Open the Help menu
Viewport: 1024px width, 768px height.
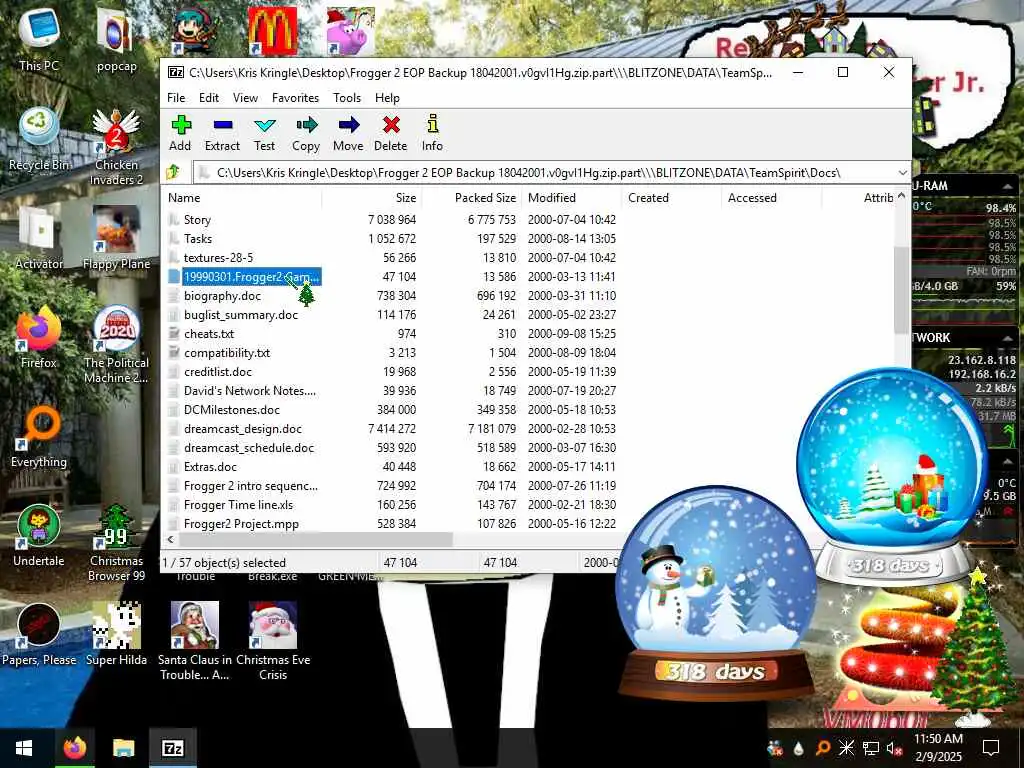coord(387,98)
